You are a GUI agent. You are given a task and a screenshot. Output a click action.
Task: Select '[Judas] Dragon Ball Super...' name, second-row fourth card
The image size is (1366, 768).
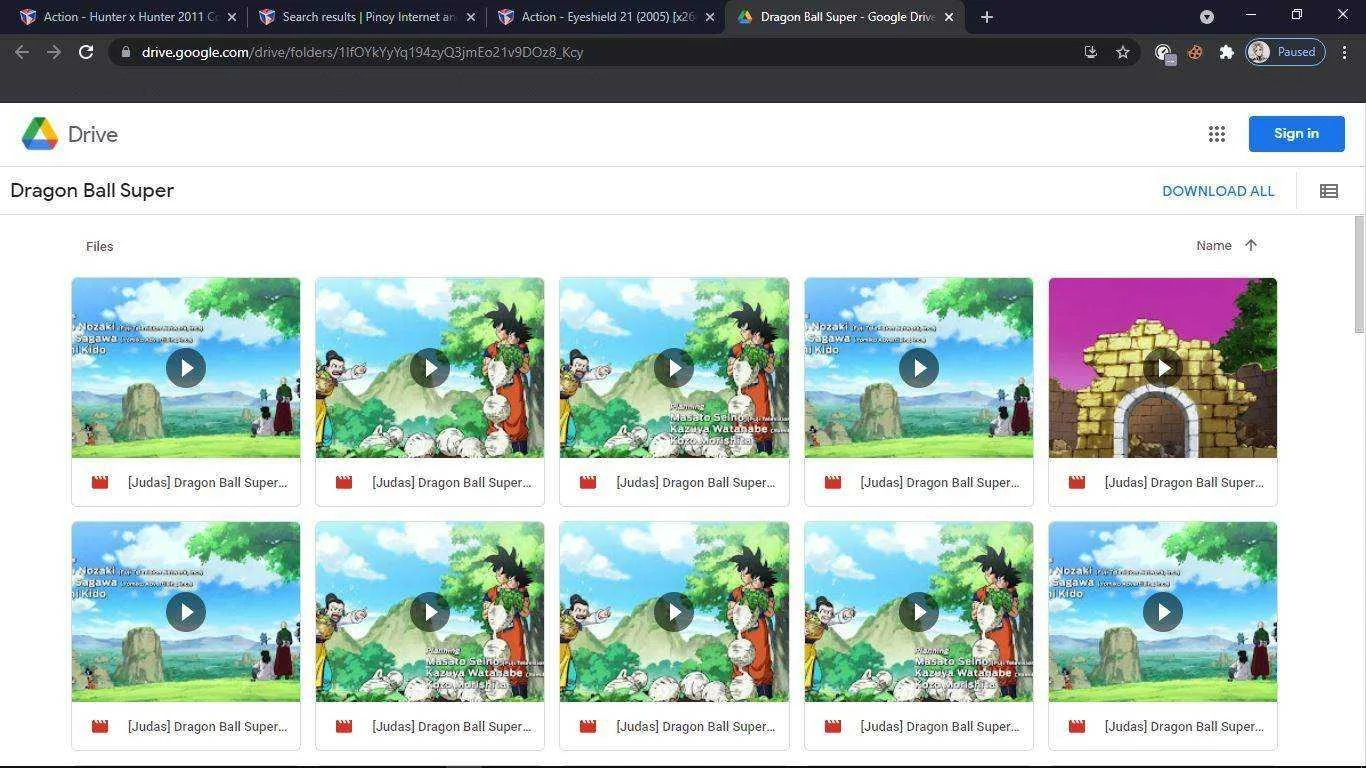(940, 726)
